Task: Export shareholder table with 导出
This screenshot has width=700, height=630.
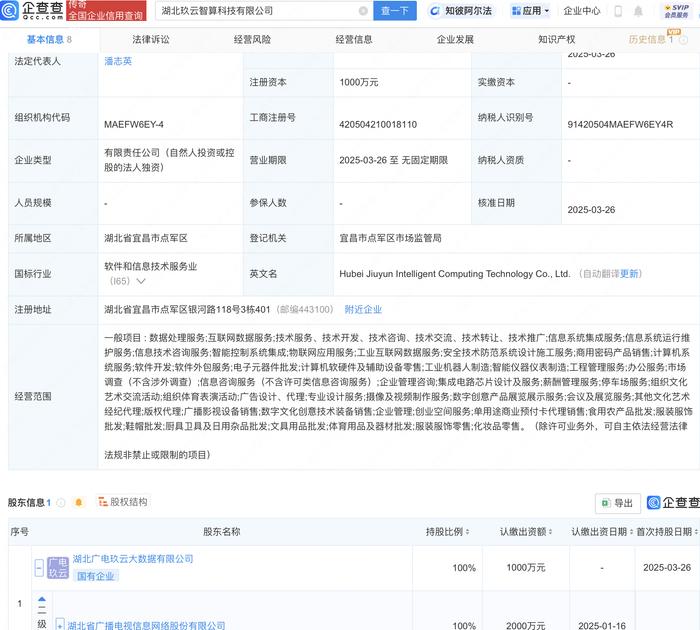Action: coord(618,503)
